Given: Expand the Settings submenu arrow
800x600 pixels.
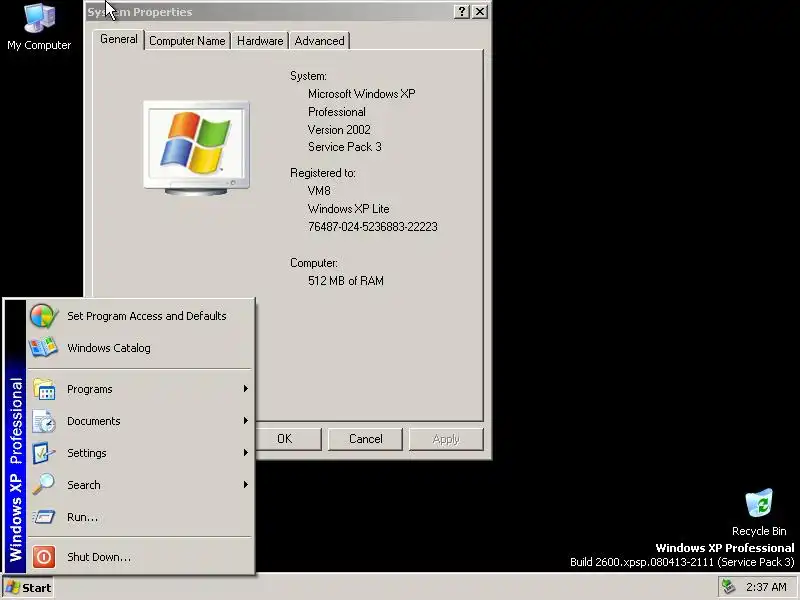Looking at the screenshot, I should [245, 453].
